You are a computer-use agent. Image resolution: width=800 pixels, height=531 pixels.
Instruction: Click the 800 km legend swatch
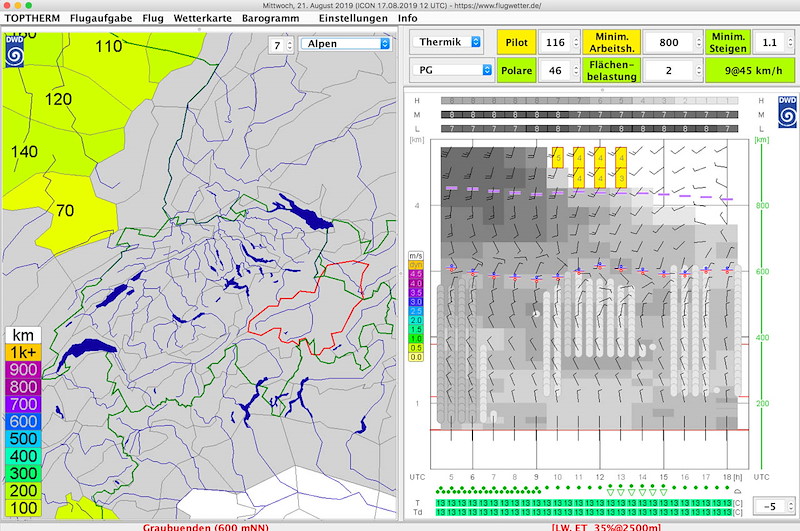(x=23, y=387)
